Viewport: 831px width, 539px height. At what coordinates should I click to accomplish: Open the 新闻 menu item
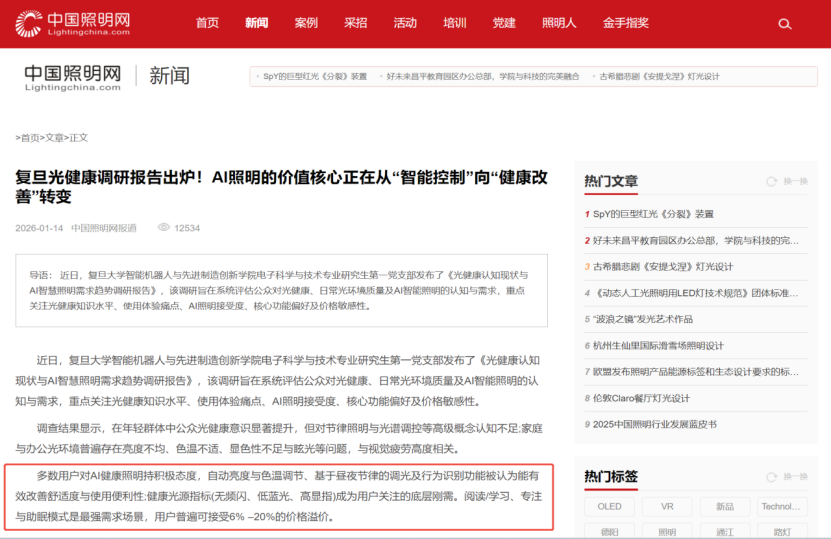[257, 23]
